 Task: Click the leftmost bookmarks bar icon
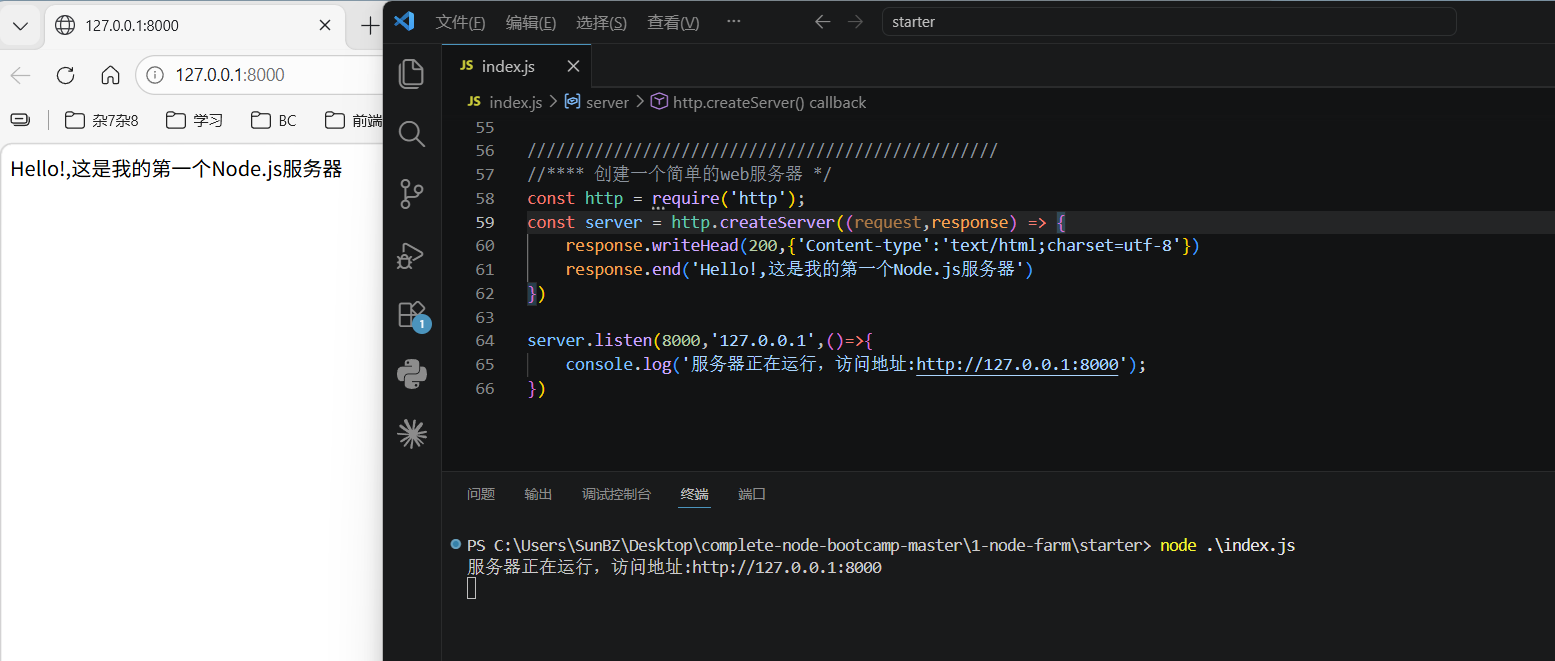pos(20,120)
